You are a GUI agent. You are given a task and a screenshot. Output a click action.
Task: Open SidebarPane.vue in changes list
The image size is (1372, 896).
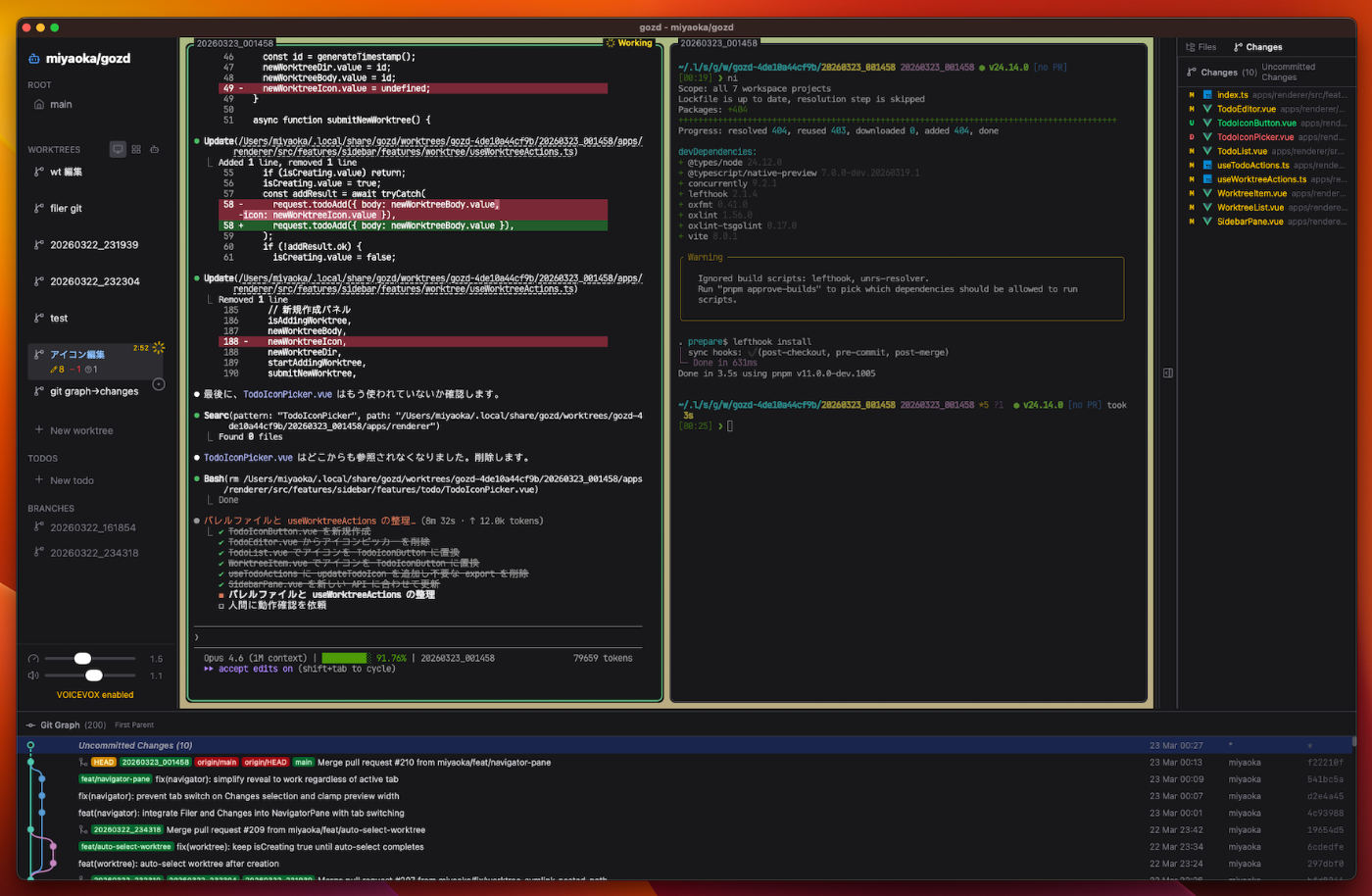[x=1266, y=222]
